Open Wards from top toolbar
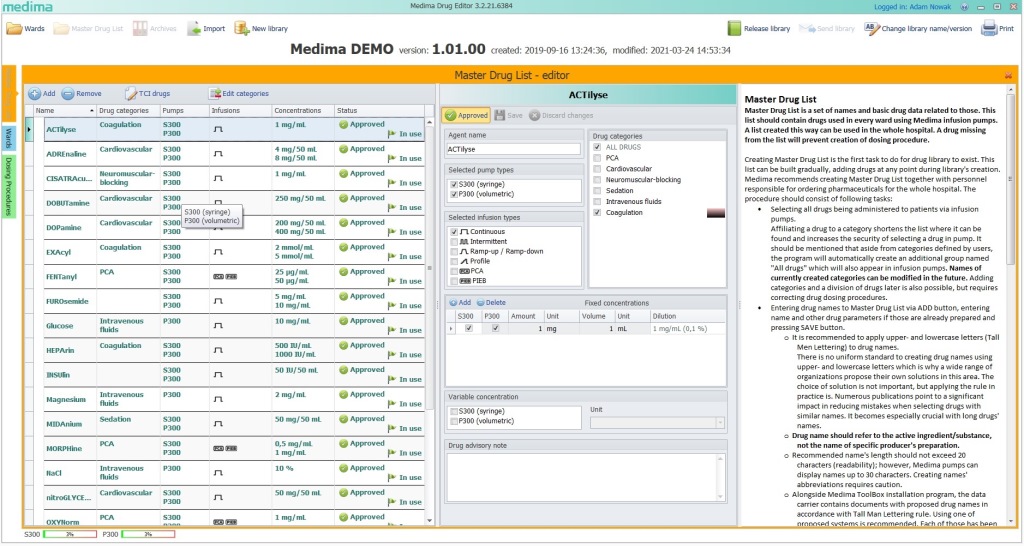Image resolution: width=1024 pixels, height=546 pixels. 25,29
